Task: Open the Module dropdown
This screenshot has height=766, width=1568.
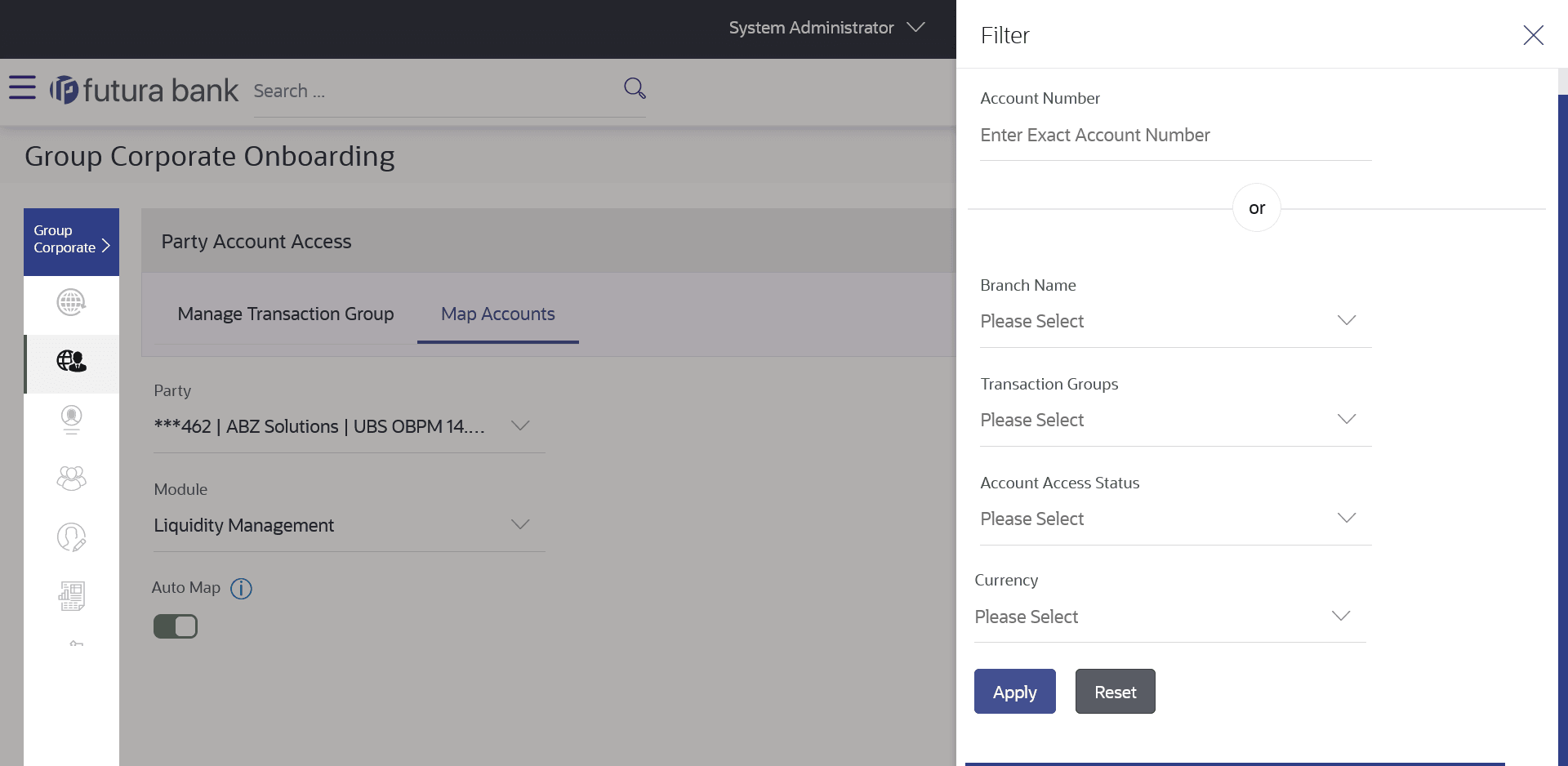Action: [350, 525]
